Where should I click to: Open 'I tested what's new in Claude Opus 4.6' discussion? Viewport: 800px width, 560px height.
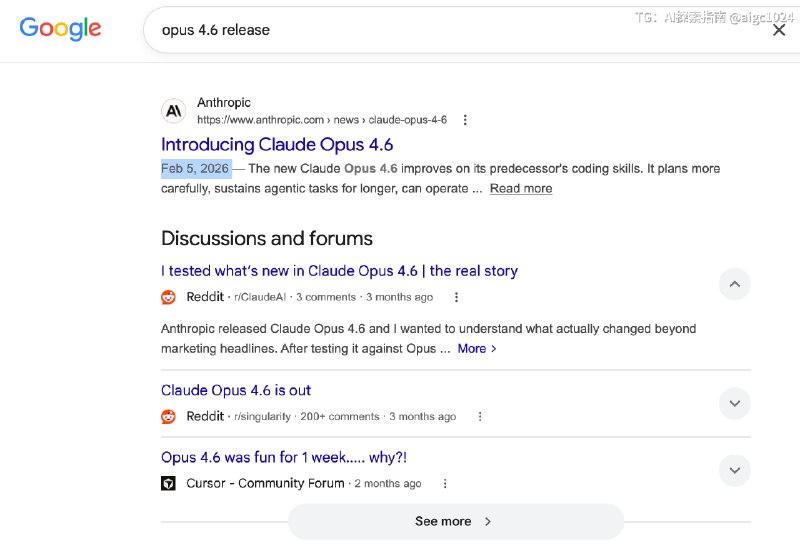point(339,271)
